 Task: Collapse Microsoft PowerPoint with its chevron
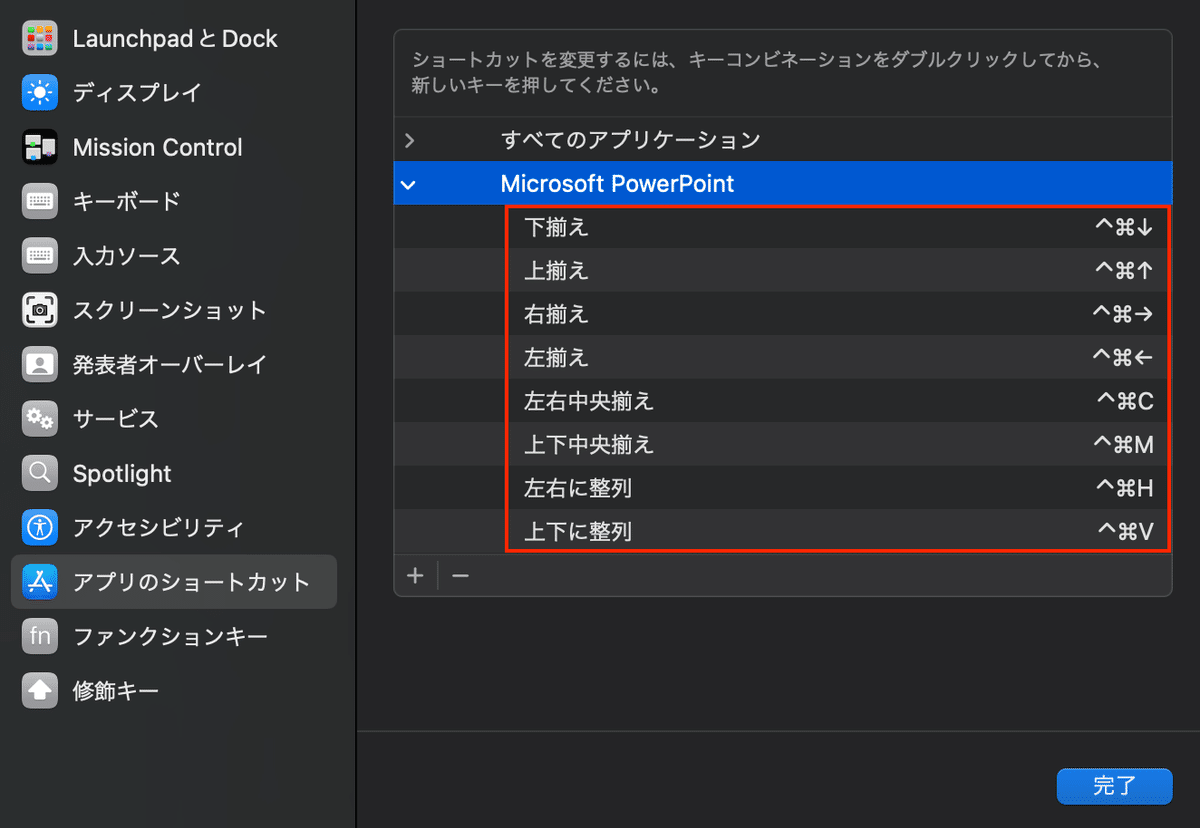409,184
